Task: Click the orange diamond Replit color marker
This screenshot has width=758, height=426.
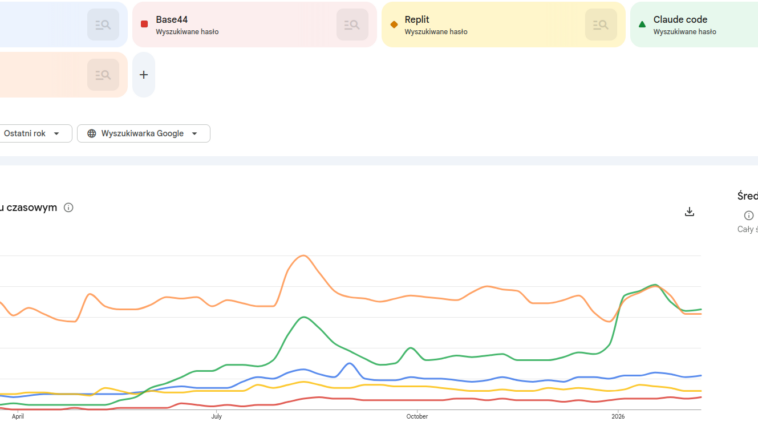Action: tap(394, 23)
